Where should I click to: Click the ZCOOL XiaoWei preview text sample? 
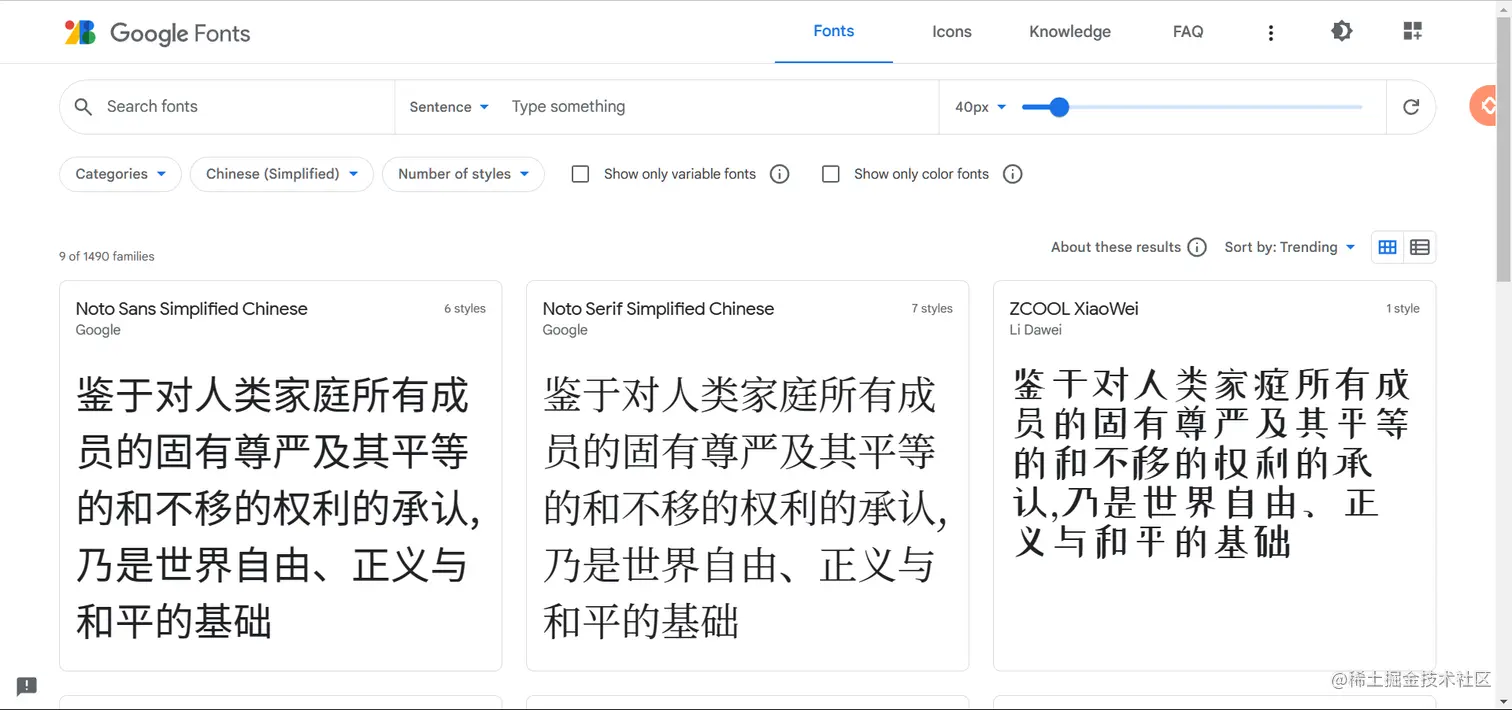(x=1211, y=462)
